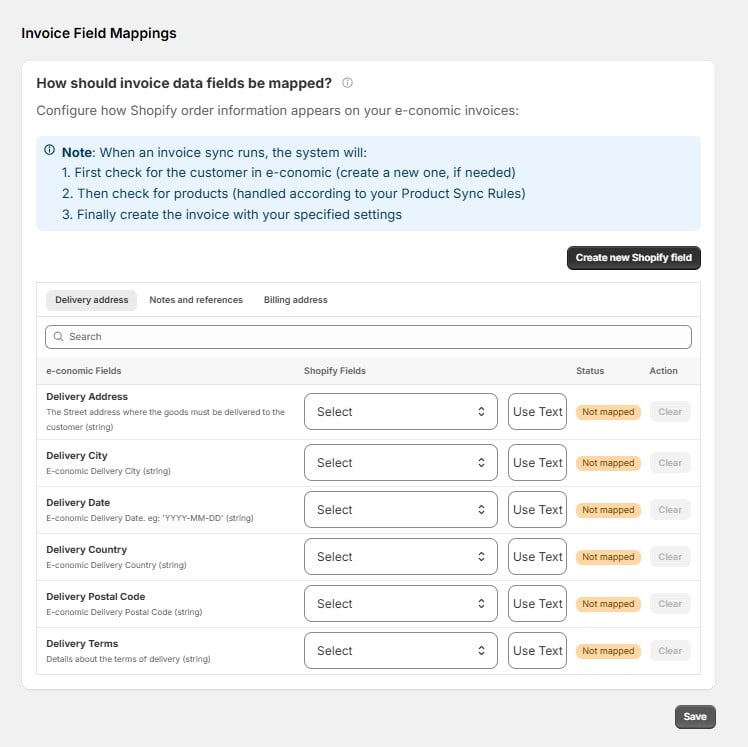Viewport: 748px width, 747px height.
Task: Open the Delivery Country Select dropdown
Action: pyautogui.click(x=401, y=557)
